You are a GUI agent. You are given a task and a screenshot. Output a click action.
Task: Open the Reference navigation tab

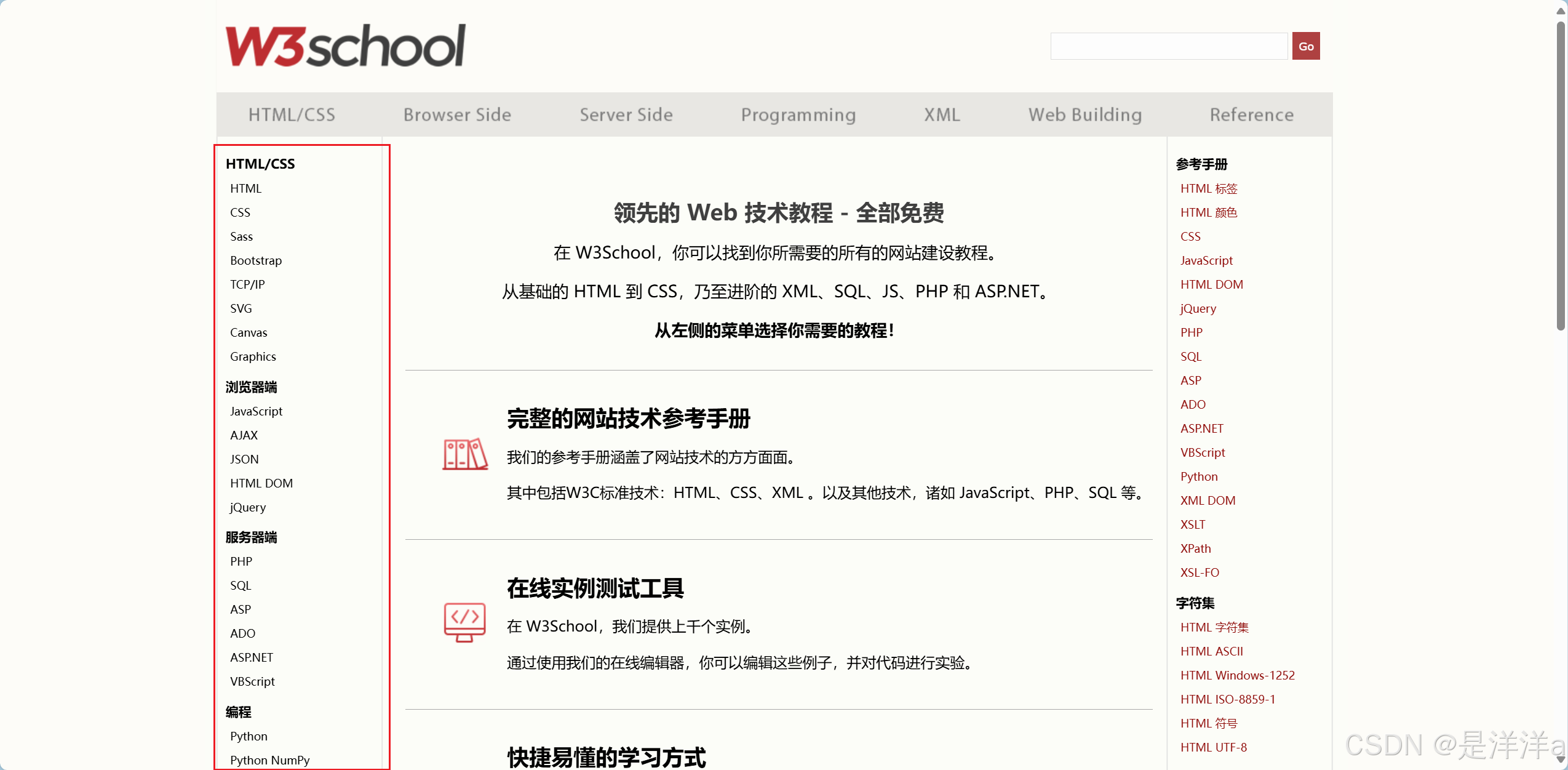pos(1252,114)
